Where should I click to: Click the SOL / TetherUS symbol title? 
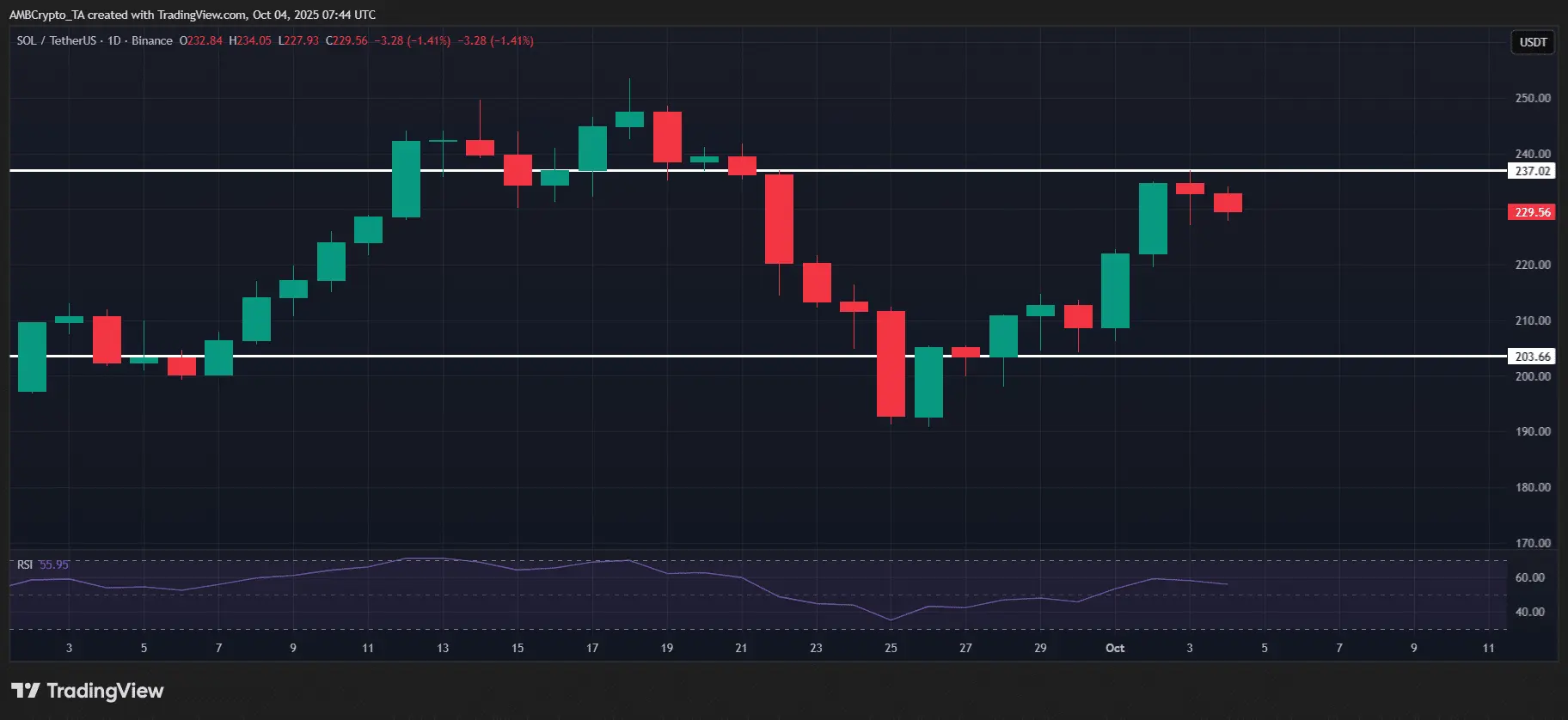click(x=56, y=40)
